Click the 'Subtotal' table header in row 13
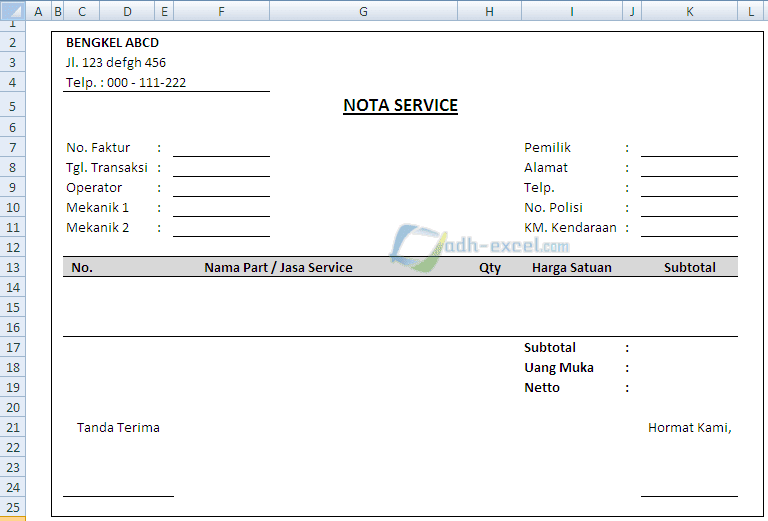Viewport: 768px width, 521px height. coord(690,267)
